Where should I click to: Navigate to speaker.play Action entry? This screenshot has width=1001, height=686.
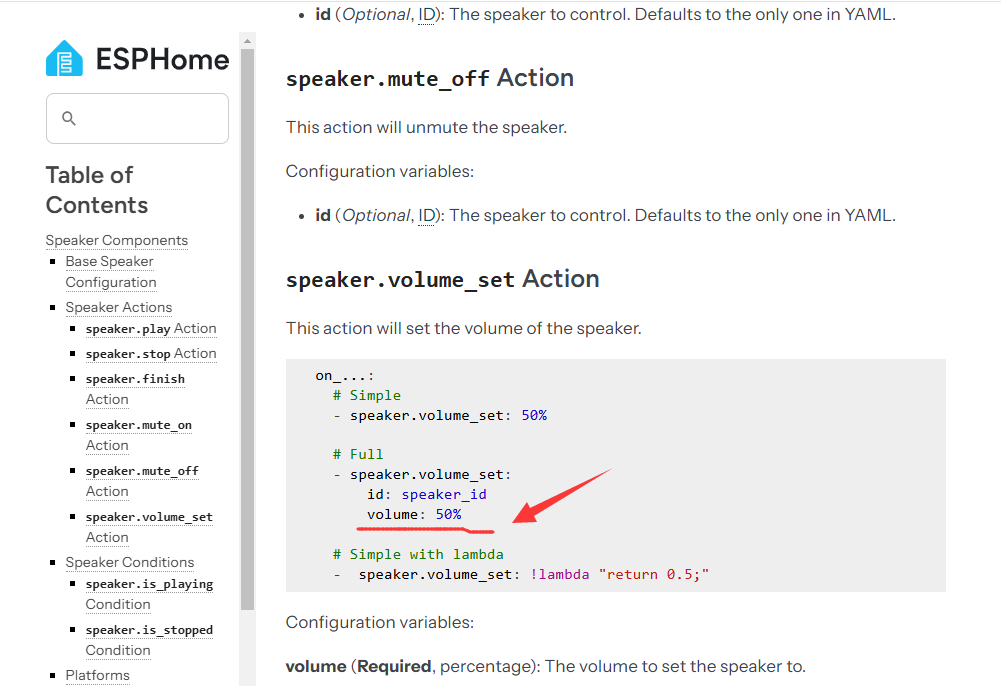(x=150, y=328)
